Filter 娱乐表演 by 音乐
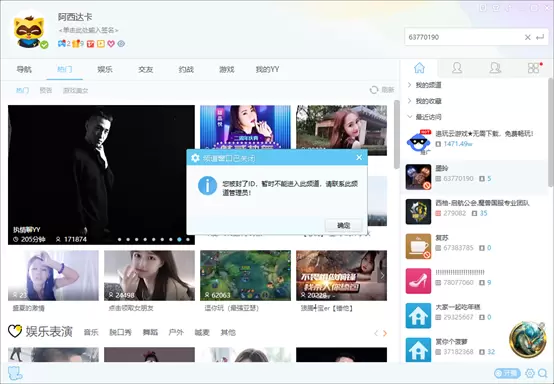 91,332
